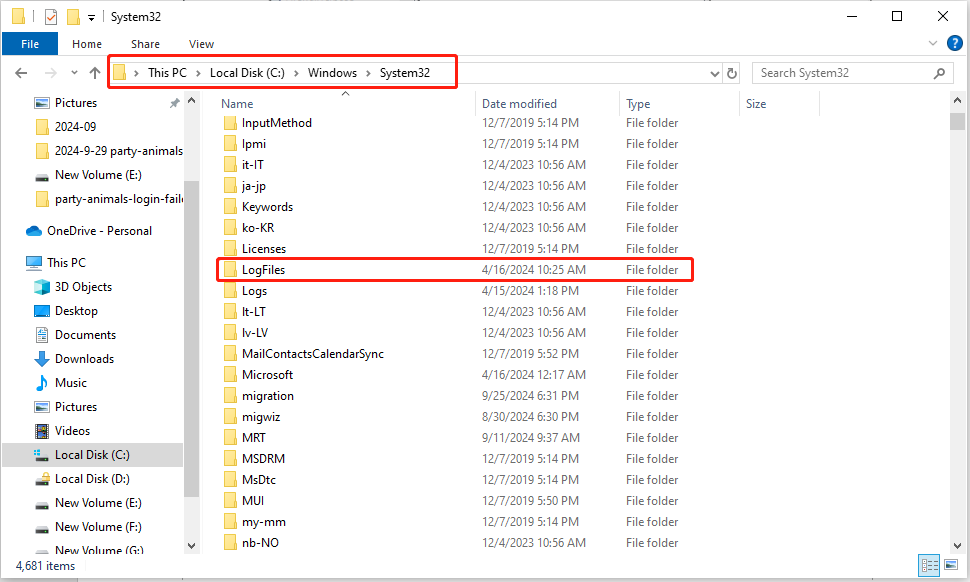Open the address bar history dropdown

(x=715, y=74)
